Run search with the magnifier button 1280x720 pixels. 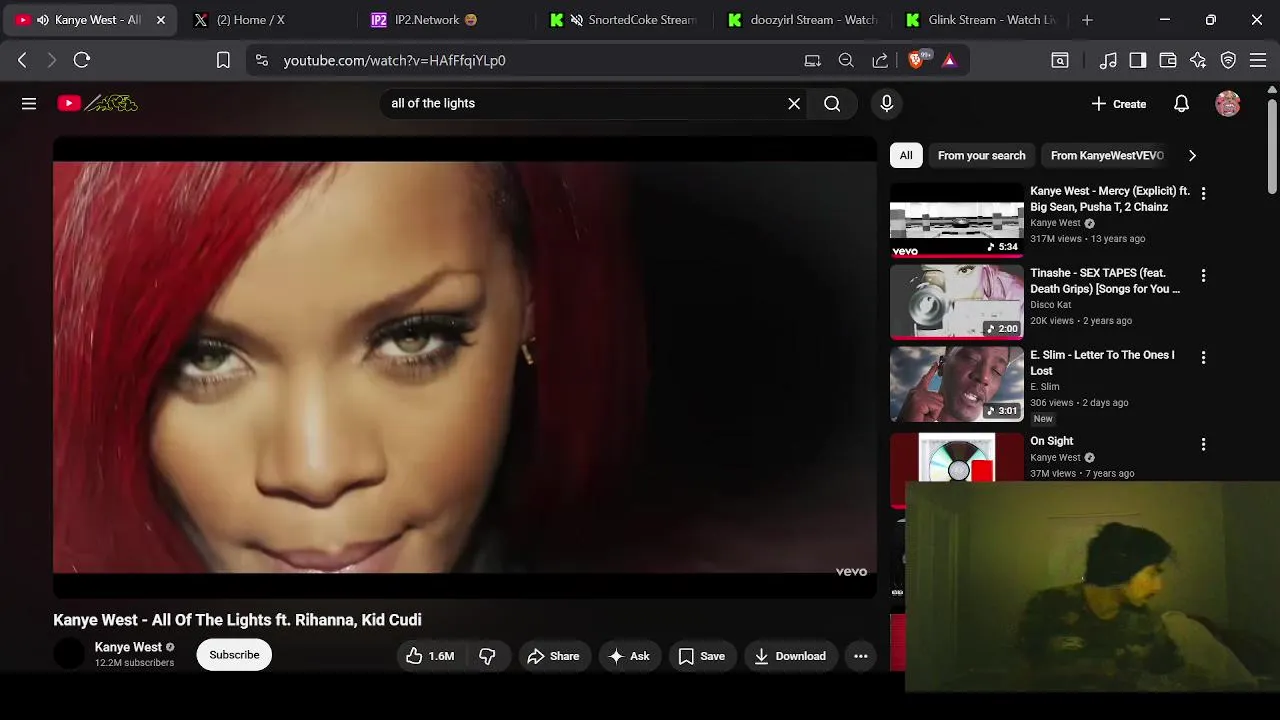pyautogui.click(x=832, y=103)
